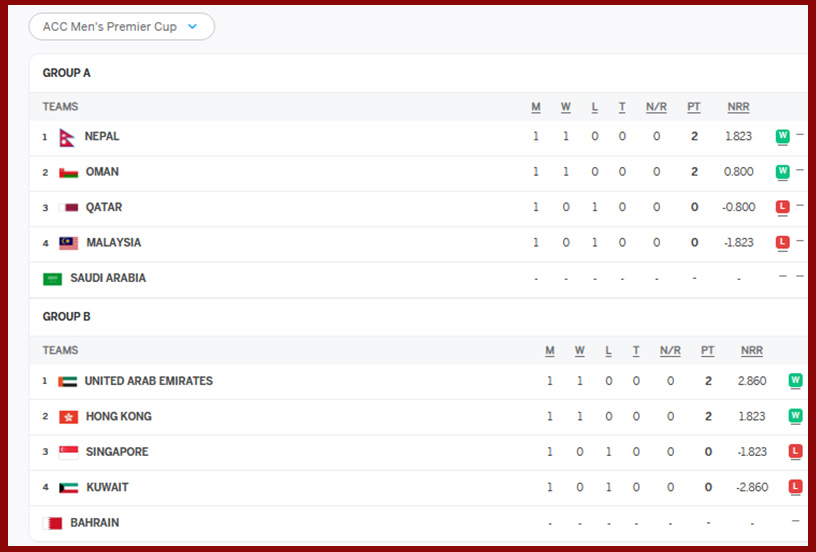Click the NRR column header in Group A
Viewport: 816px width, 552px height.
[738, 107]
